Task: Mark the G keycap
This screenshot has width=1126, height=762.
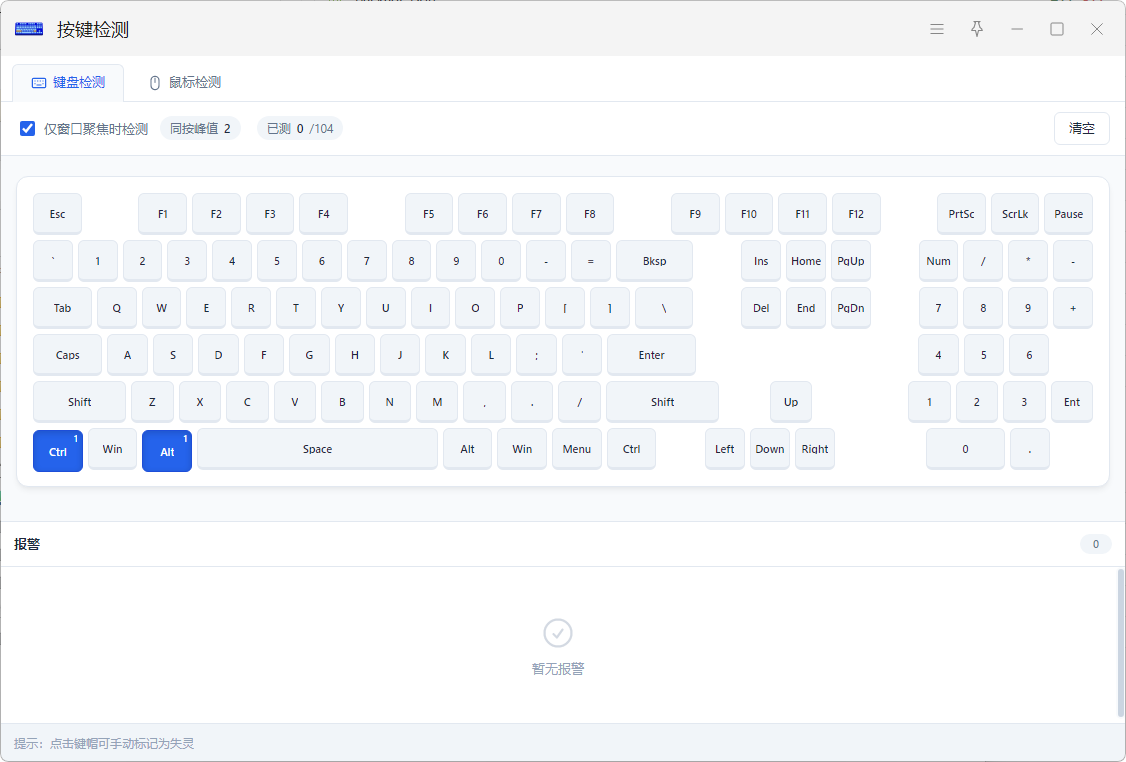Action: click(310, 355)
